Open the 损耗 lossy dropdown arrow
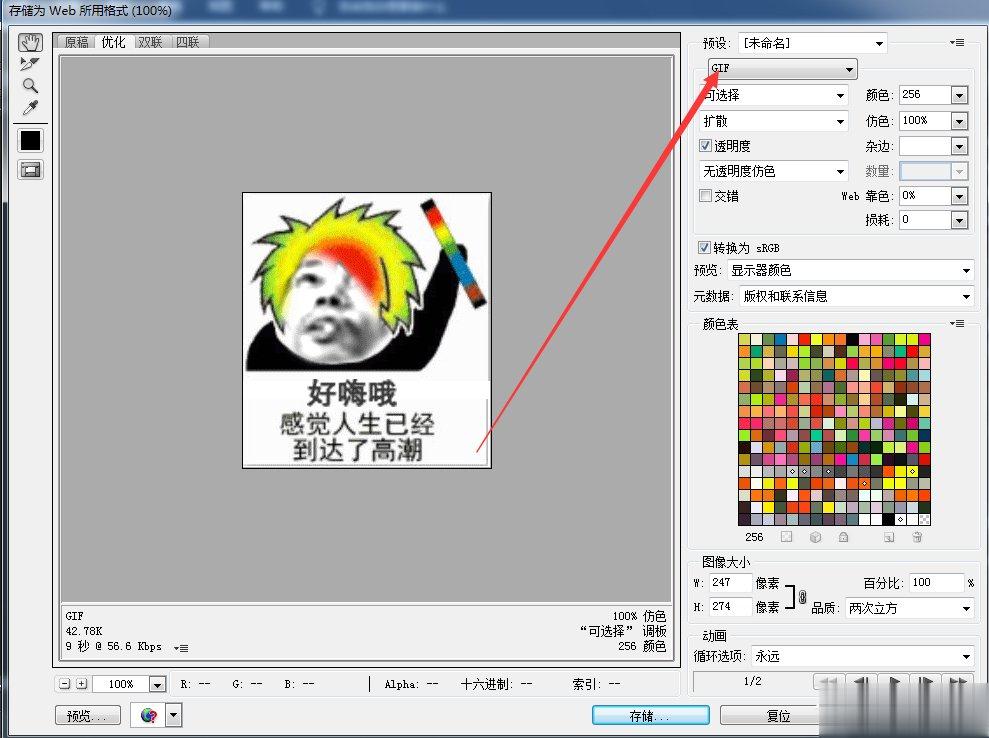Screen dimensions: 989x738 959,220
